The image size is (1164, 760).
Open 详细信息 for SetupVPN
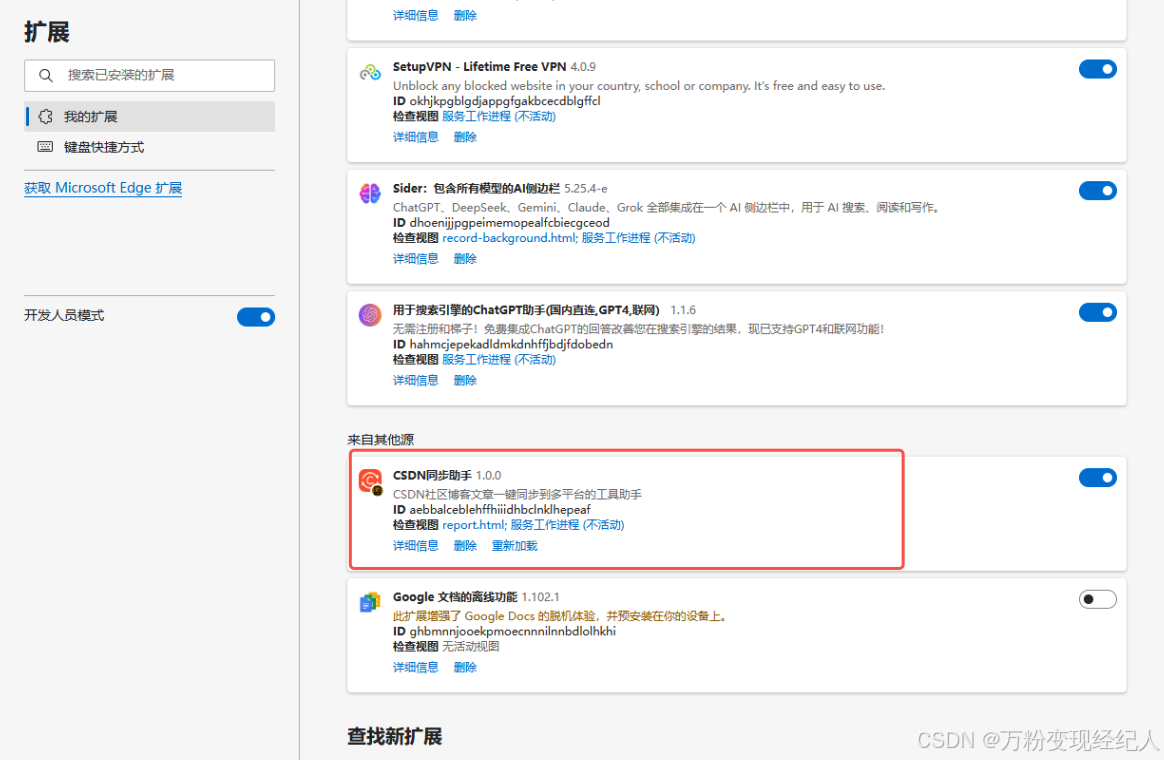pyautogui.click(x=416, y=137)
